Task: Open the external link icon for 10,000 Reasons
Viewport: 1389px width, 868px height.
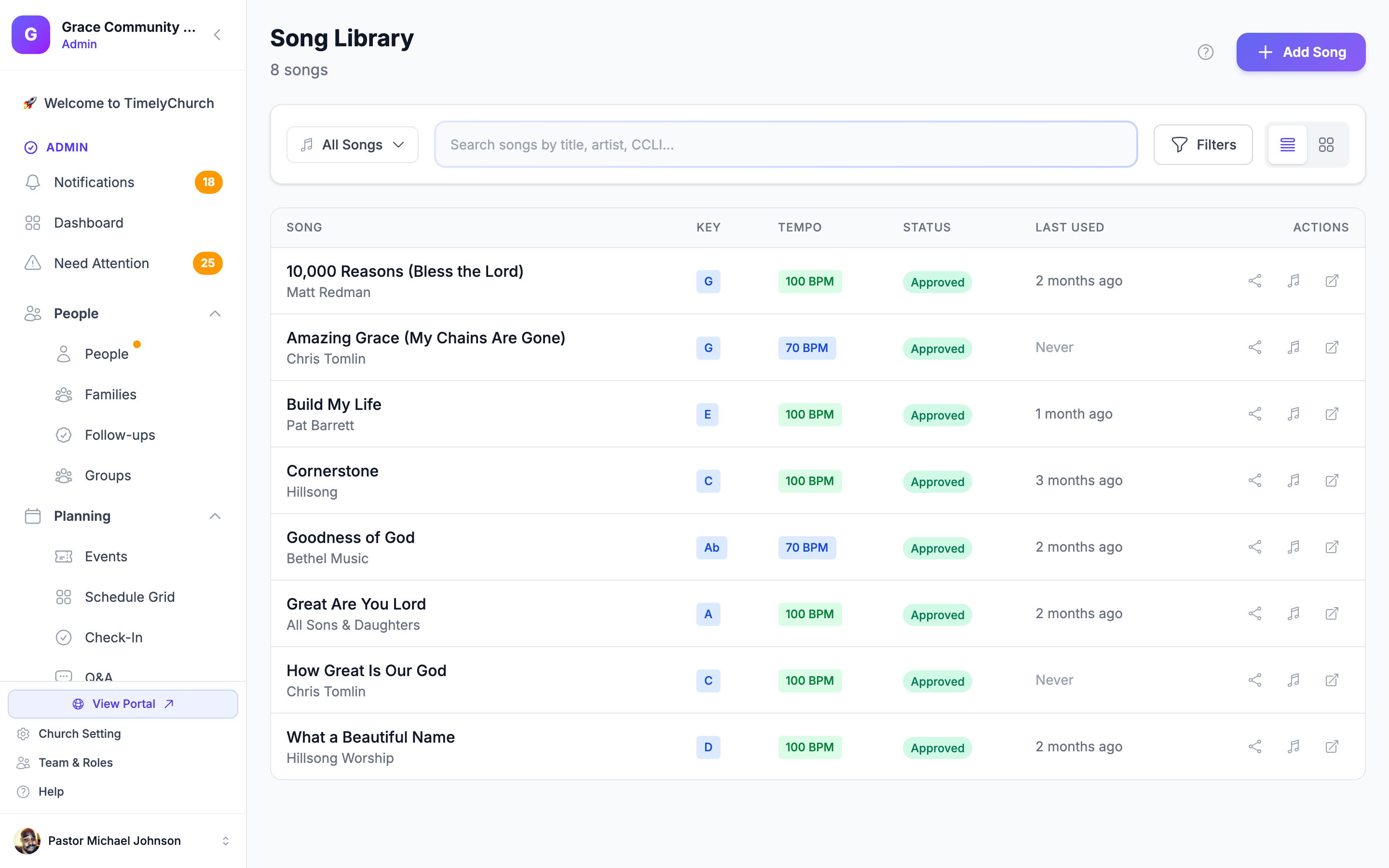Action: point(1332,281)
